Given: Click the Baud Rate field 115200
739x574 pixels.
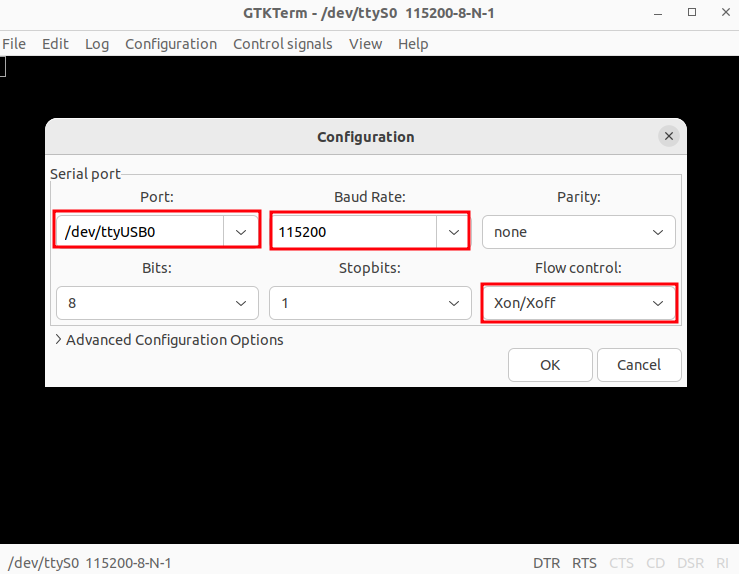Looking at the screenshot, I should point(353,232).
